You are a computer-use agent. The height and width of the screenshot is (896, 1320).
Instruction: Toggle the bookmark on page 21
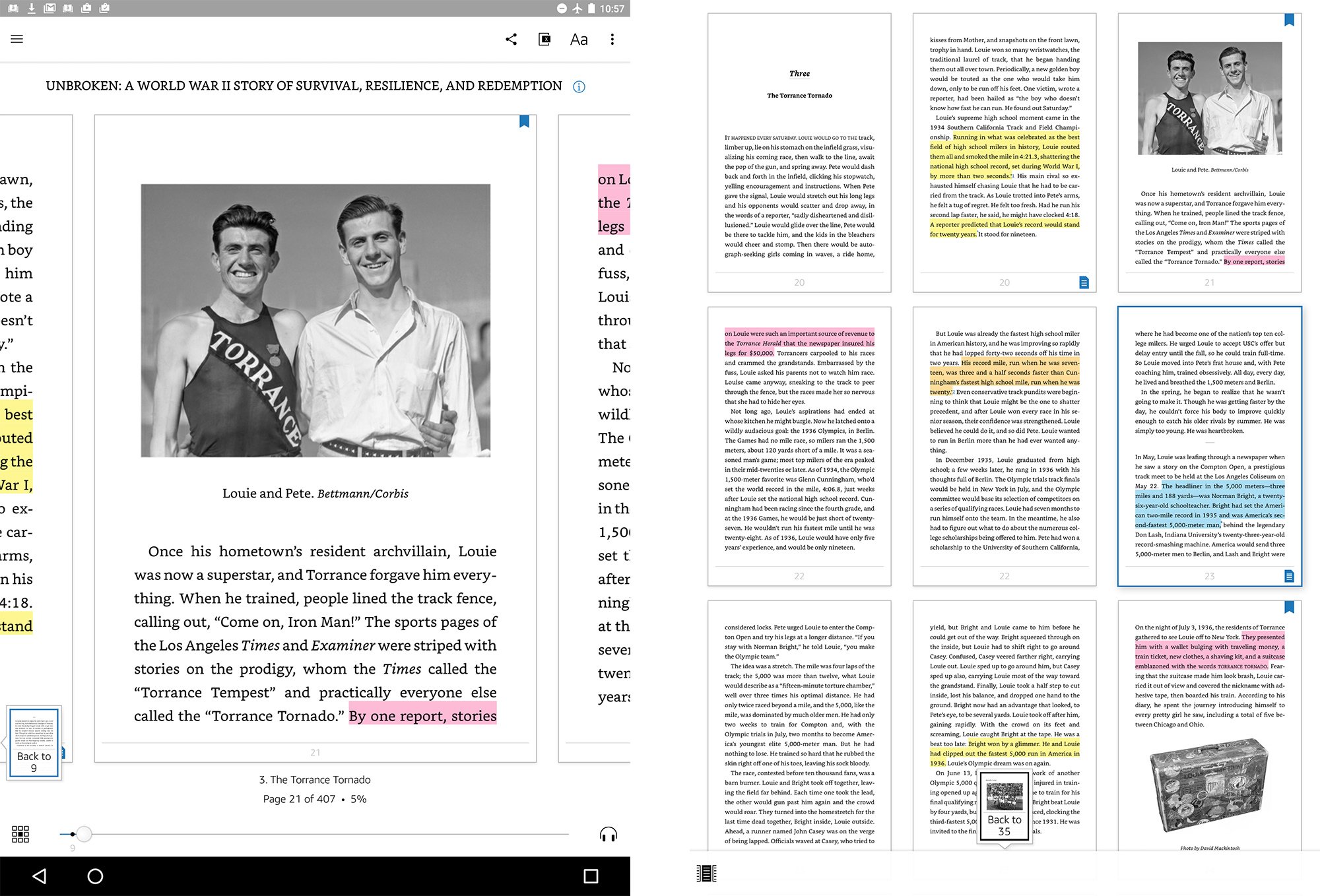click(x=524, y=121)
